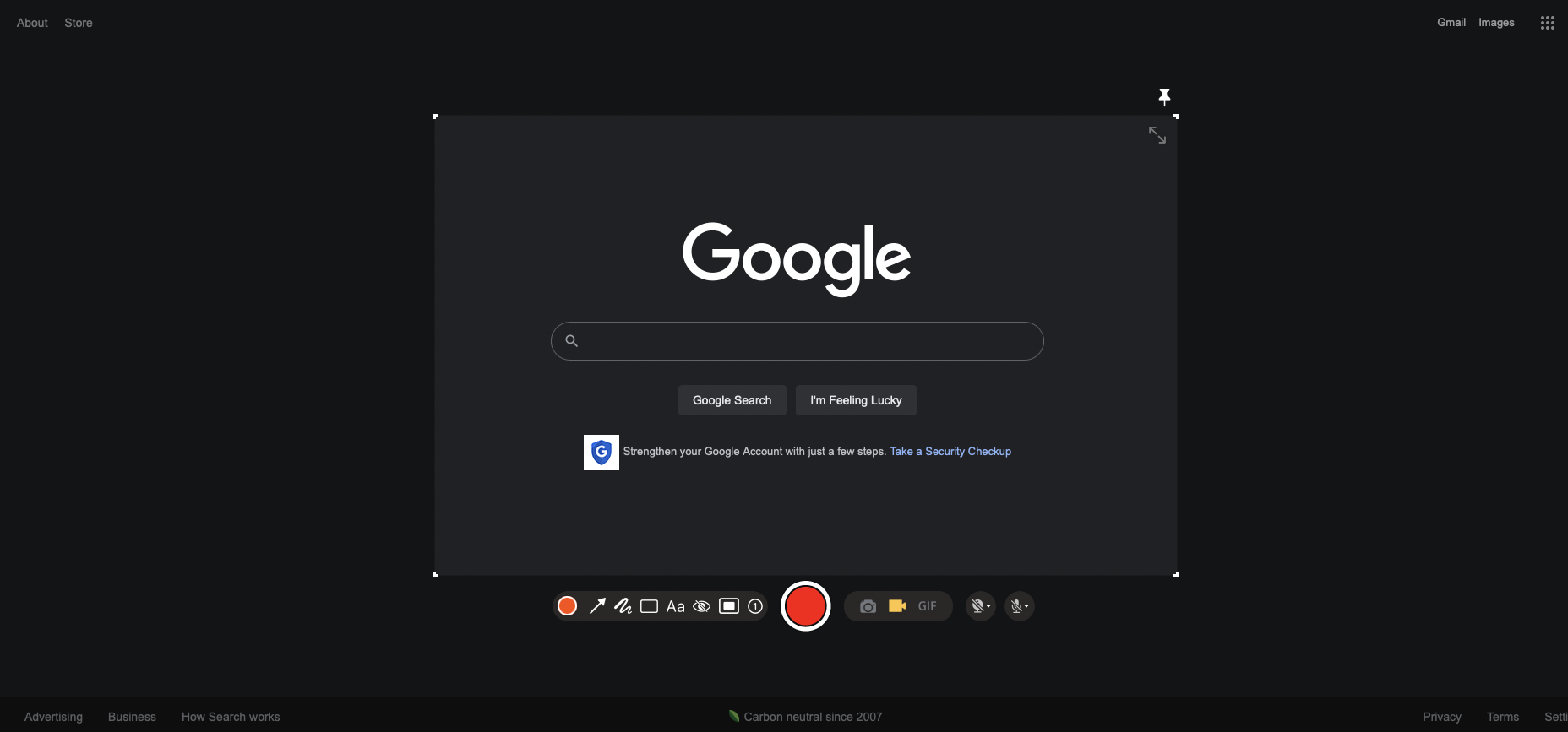
Task: Pick the orange annotation color swatch
Action: (x=568, y=606)
